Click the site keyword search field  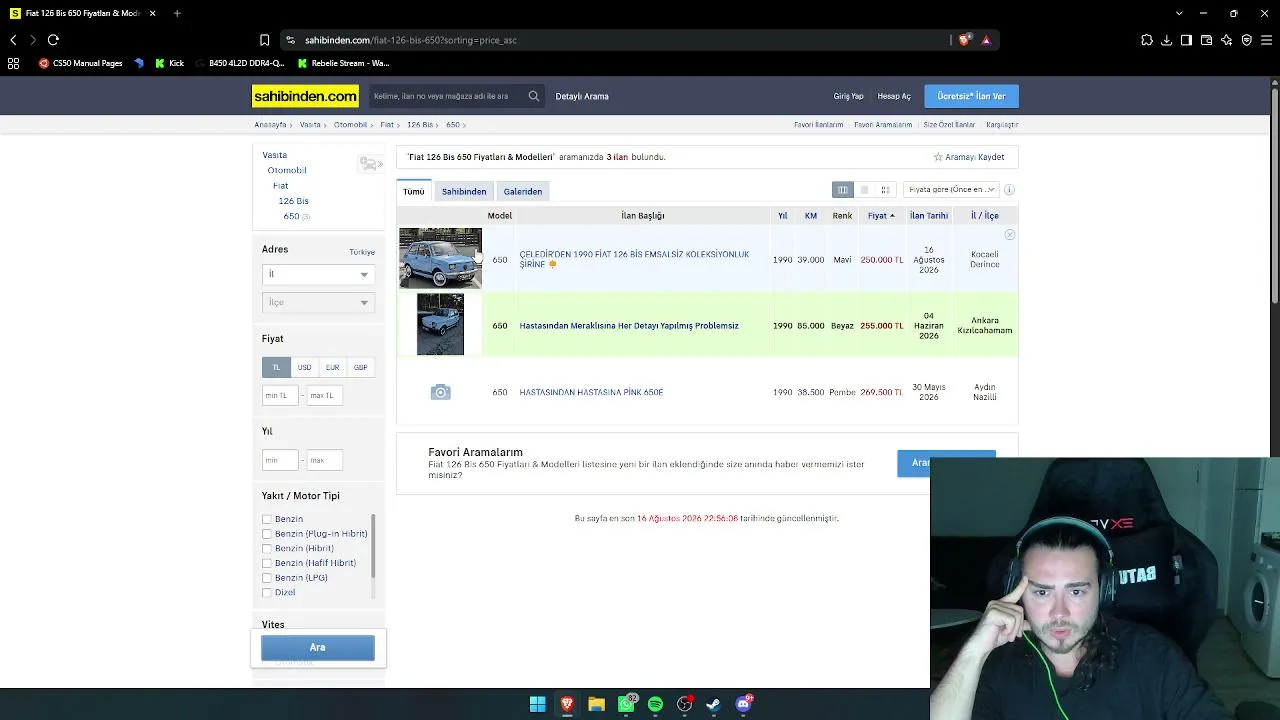click(x=446, y=96)
